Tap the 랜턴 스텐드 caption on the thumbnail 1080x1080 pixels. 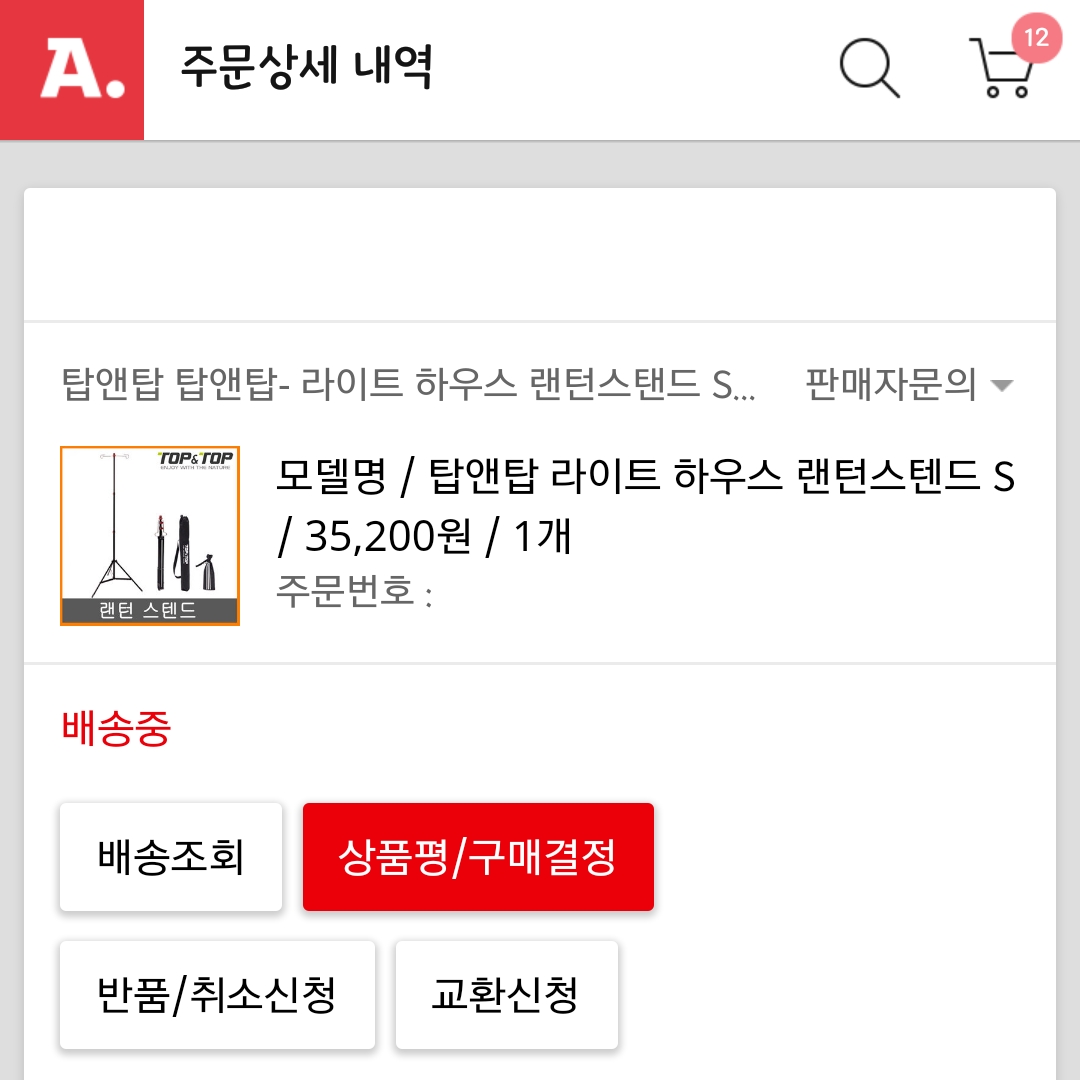tap(149, 611)
